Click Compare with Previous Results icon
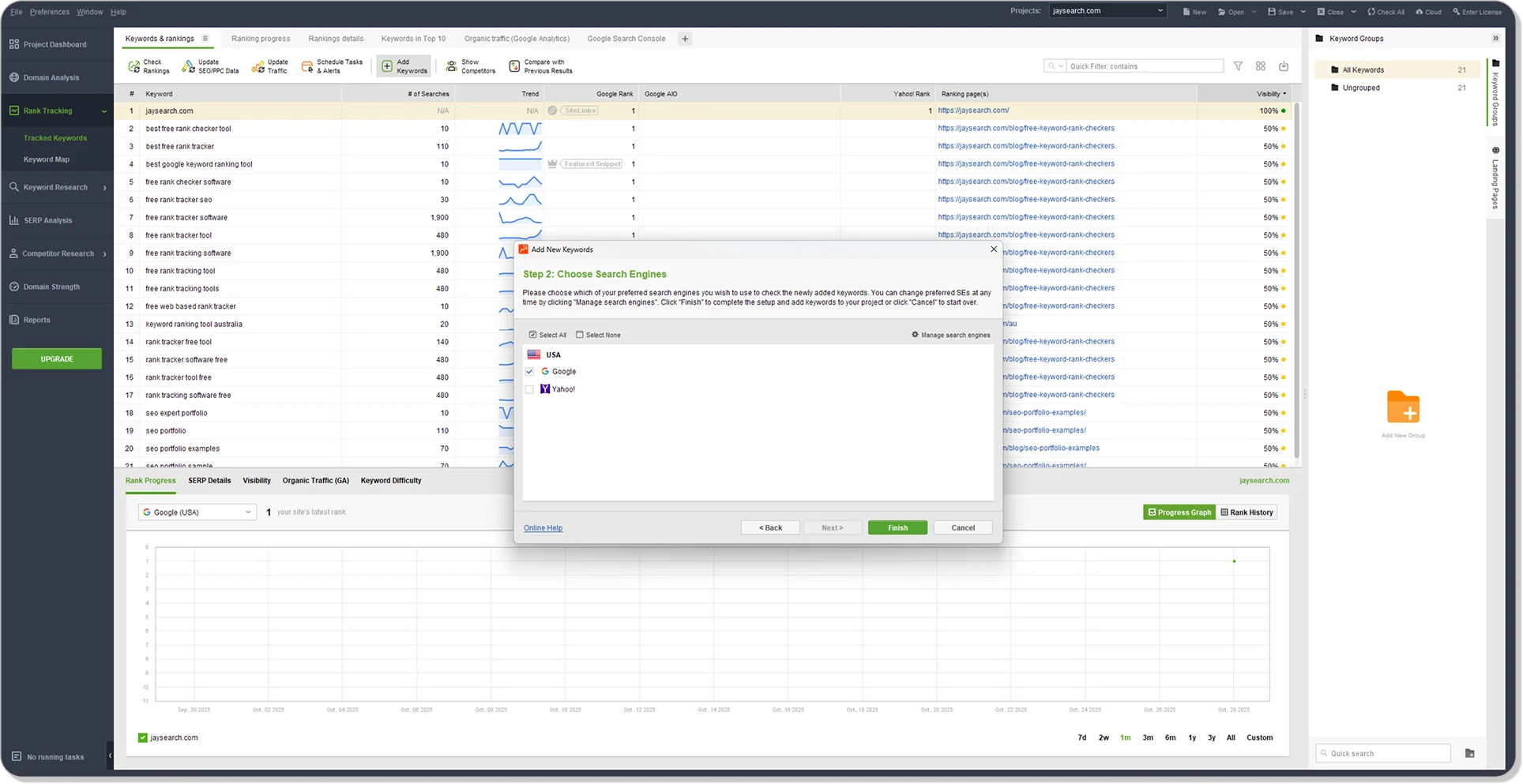The image size is (1523, 784). point(514,66)
